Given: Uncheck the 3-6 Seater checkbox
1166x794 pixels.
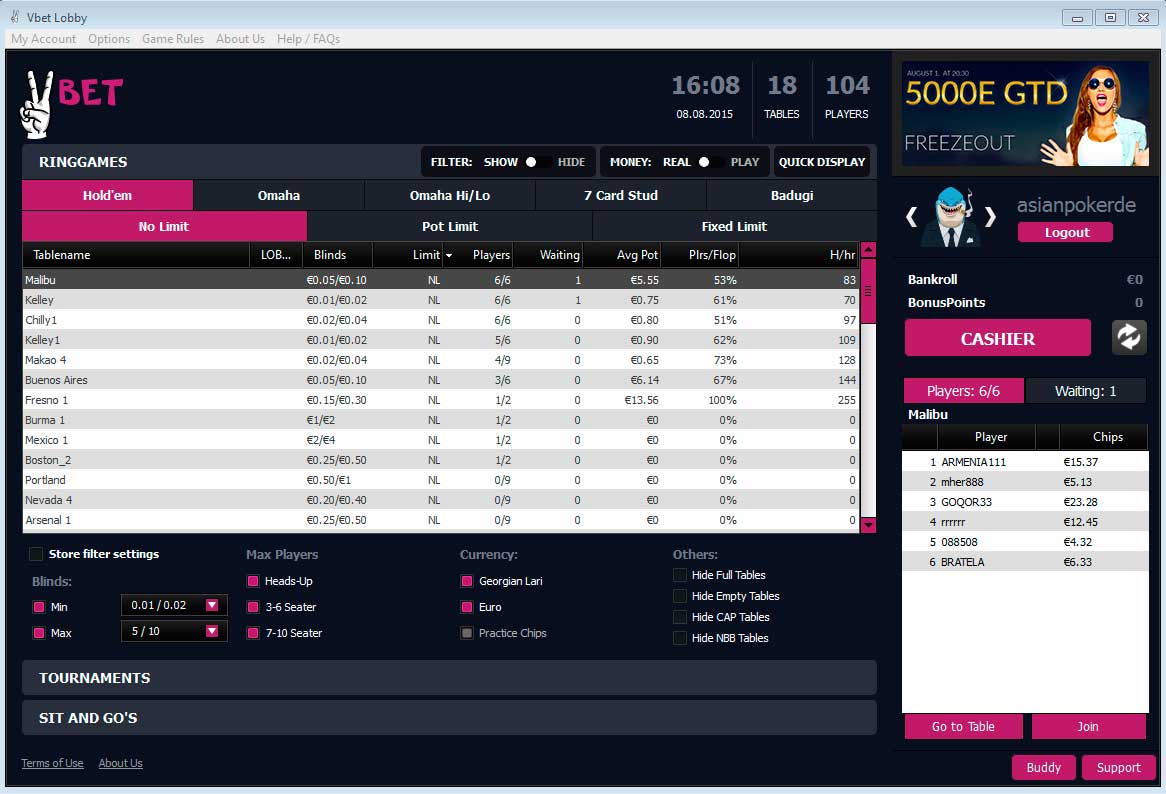Looking at the screenshot, I should pos(253,607).
